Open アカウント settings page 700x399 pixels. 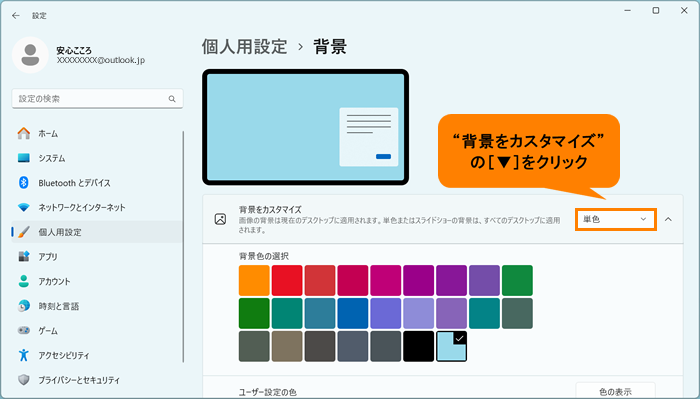click(96, 281)
